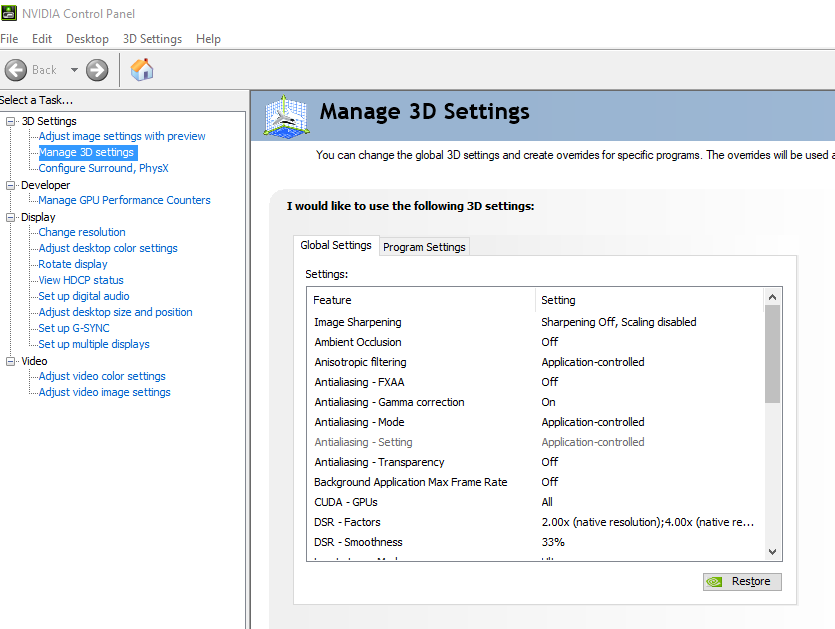The height and width of the screenshot is (629, 835).
Task: Open Adjust image settings with preview
Action: [x=122, y=136]
